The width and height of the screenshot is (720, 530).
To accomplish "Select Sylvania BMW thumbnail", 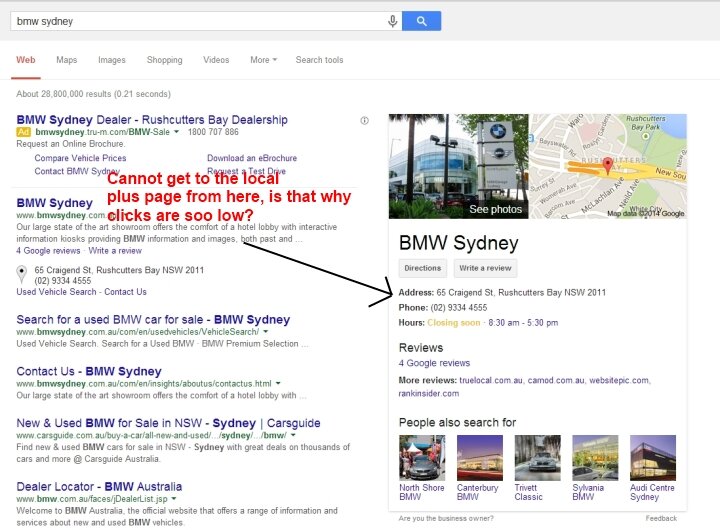I will (595, 457).
